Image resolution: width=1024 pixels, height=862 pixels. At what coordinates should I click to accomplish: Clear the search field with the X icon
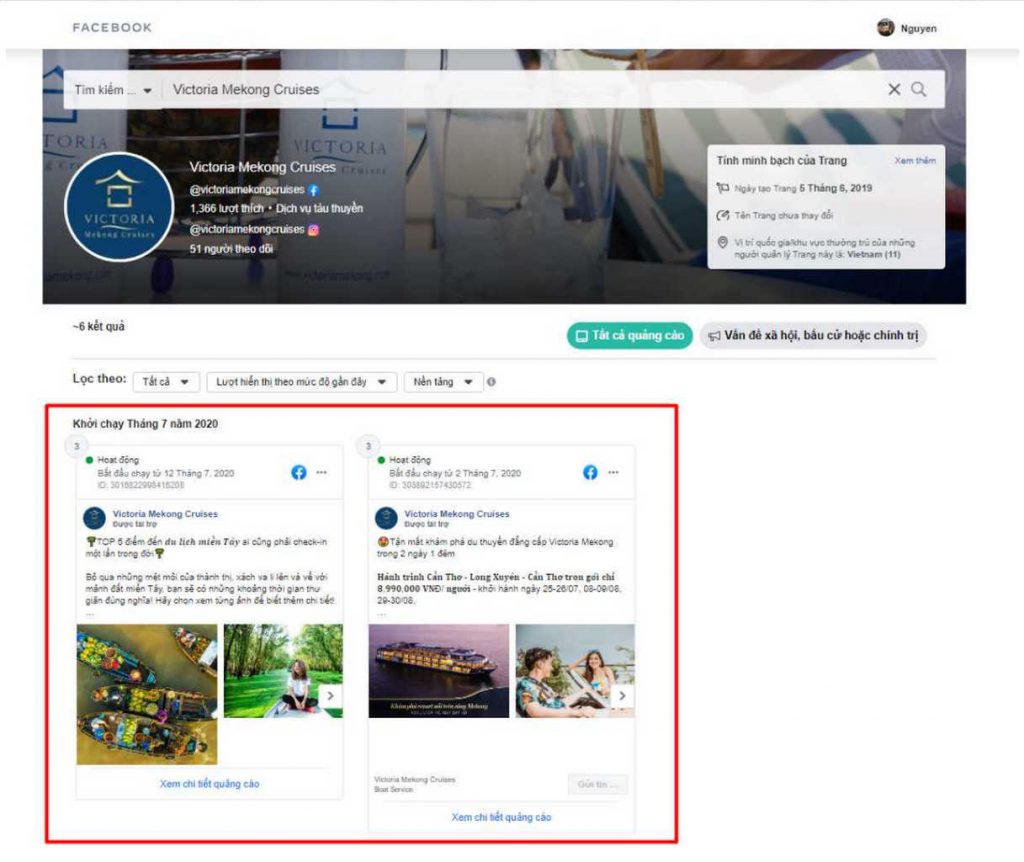(894, 89)
